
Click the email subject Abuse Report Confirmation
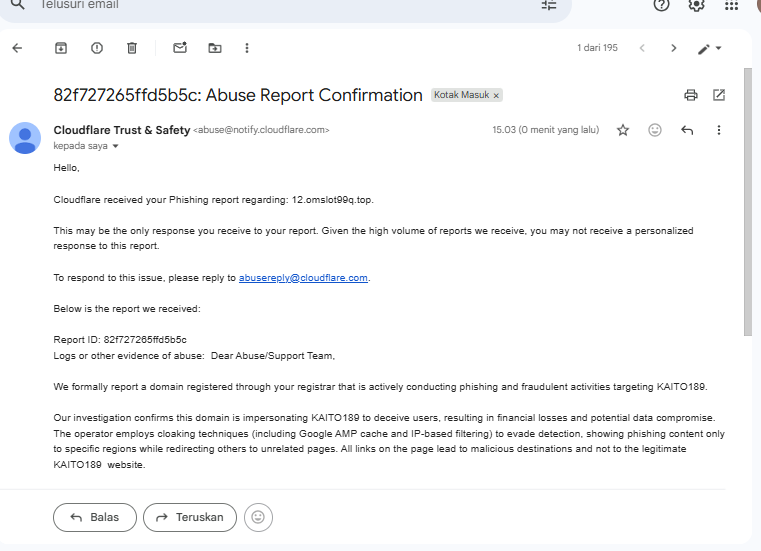[238, 95]
